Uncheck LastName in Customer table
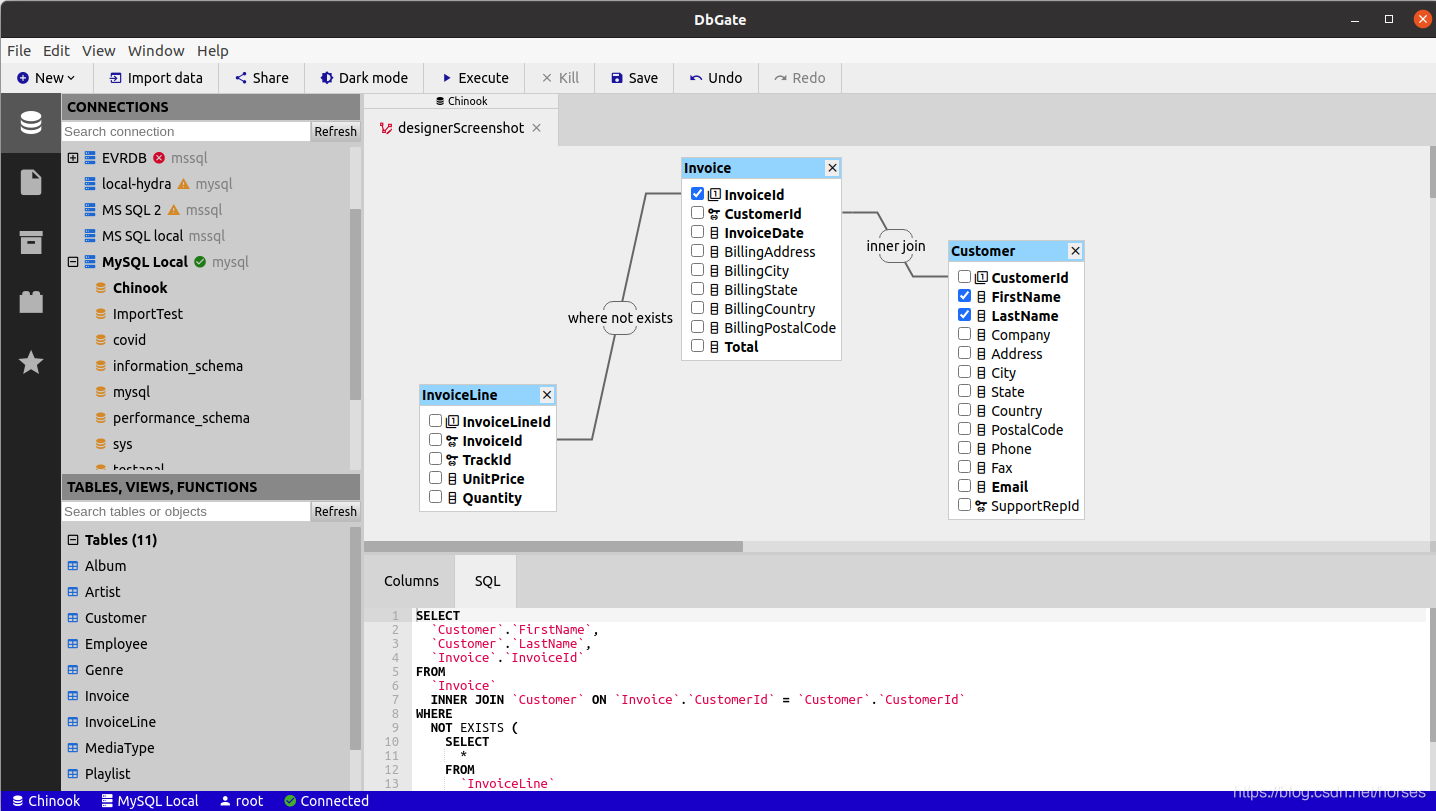This screenshot has height=811, width=1436. pyautogui.click(x=964, y=315)
